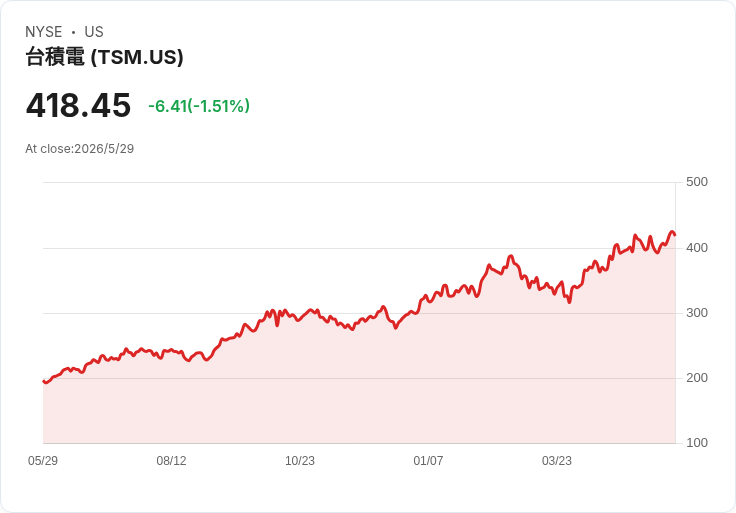Click the price peak above 01/07–03/23
The image size is (736, 513).
tap(511, 256)
